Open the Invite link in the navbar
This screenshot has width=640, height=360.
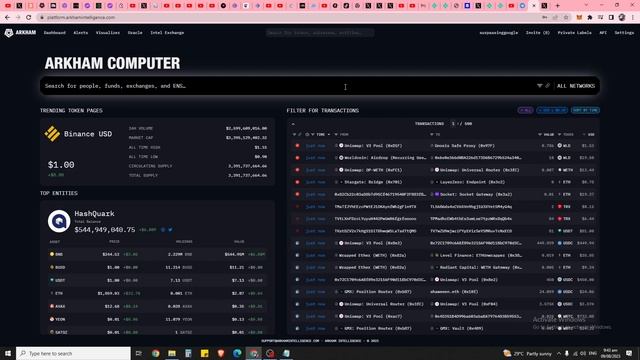pyautogui.click(x=538, y=33)
